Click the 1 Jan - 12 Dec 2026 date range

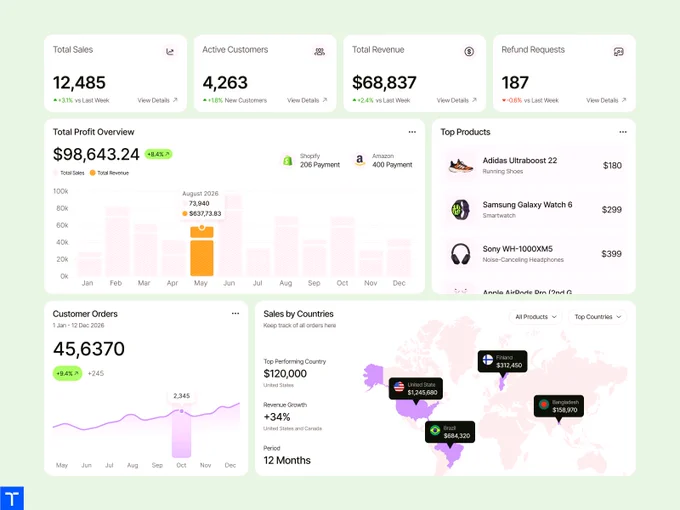(78, 325)
